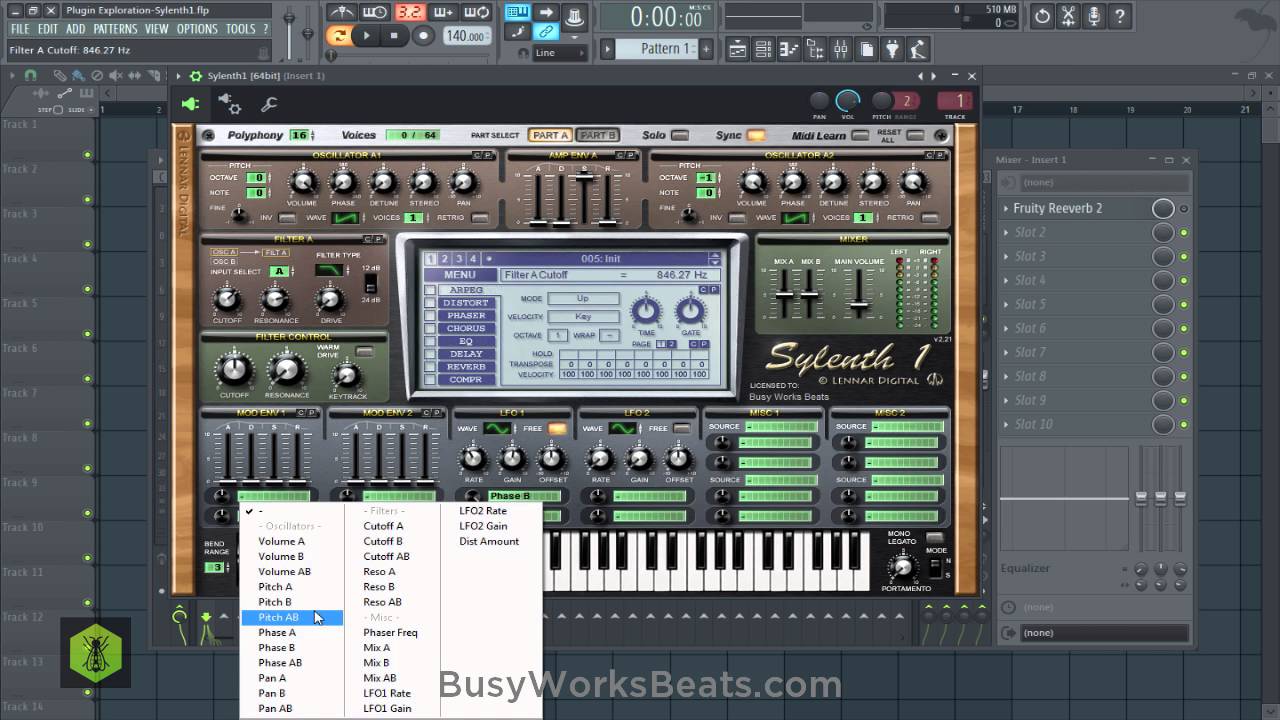
Task: Toggle Midi Learn switch
Action: coord(860,135)
